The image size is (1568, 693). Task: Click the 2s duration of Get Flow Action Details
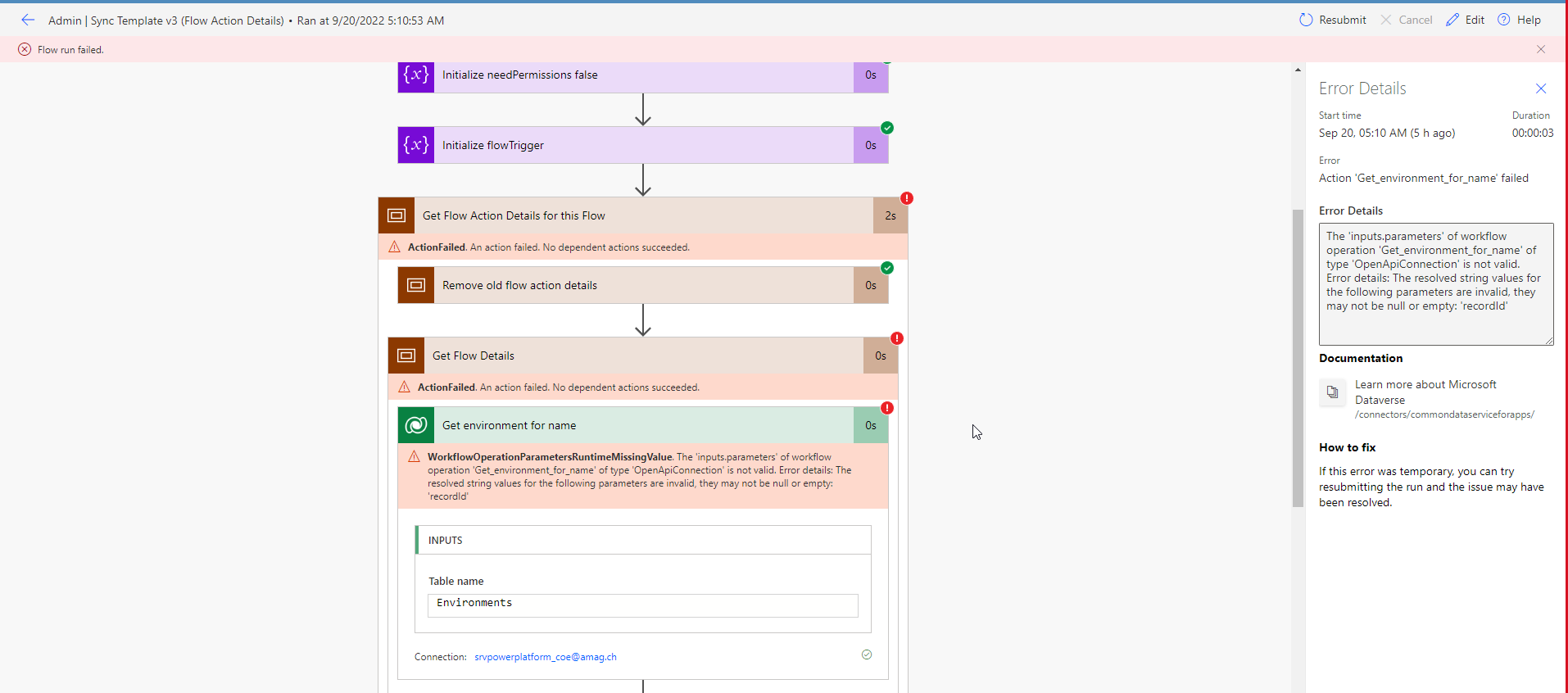890,215
